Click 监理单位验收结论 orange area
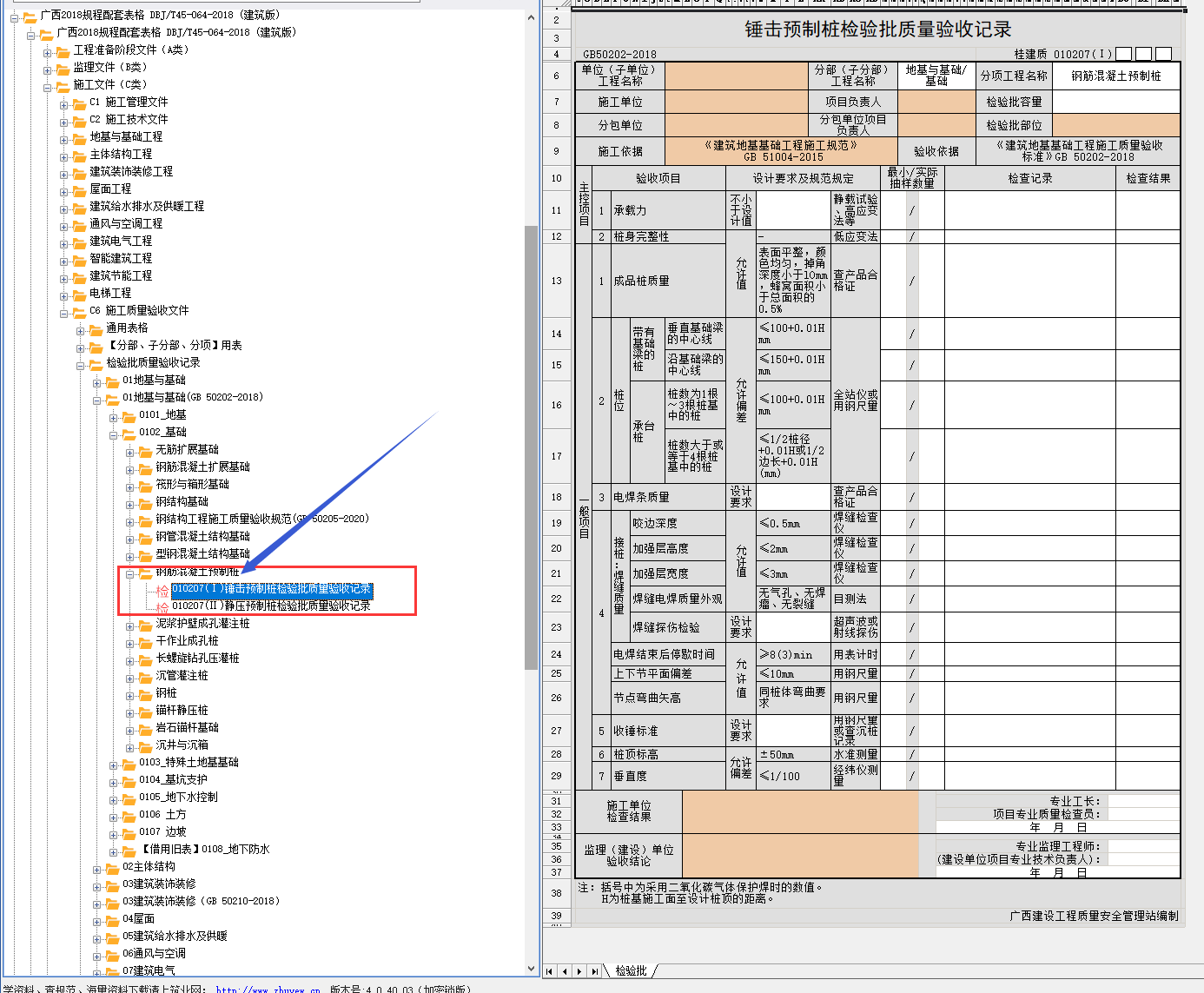 click(801, 857)
